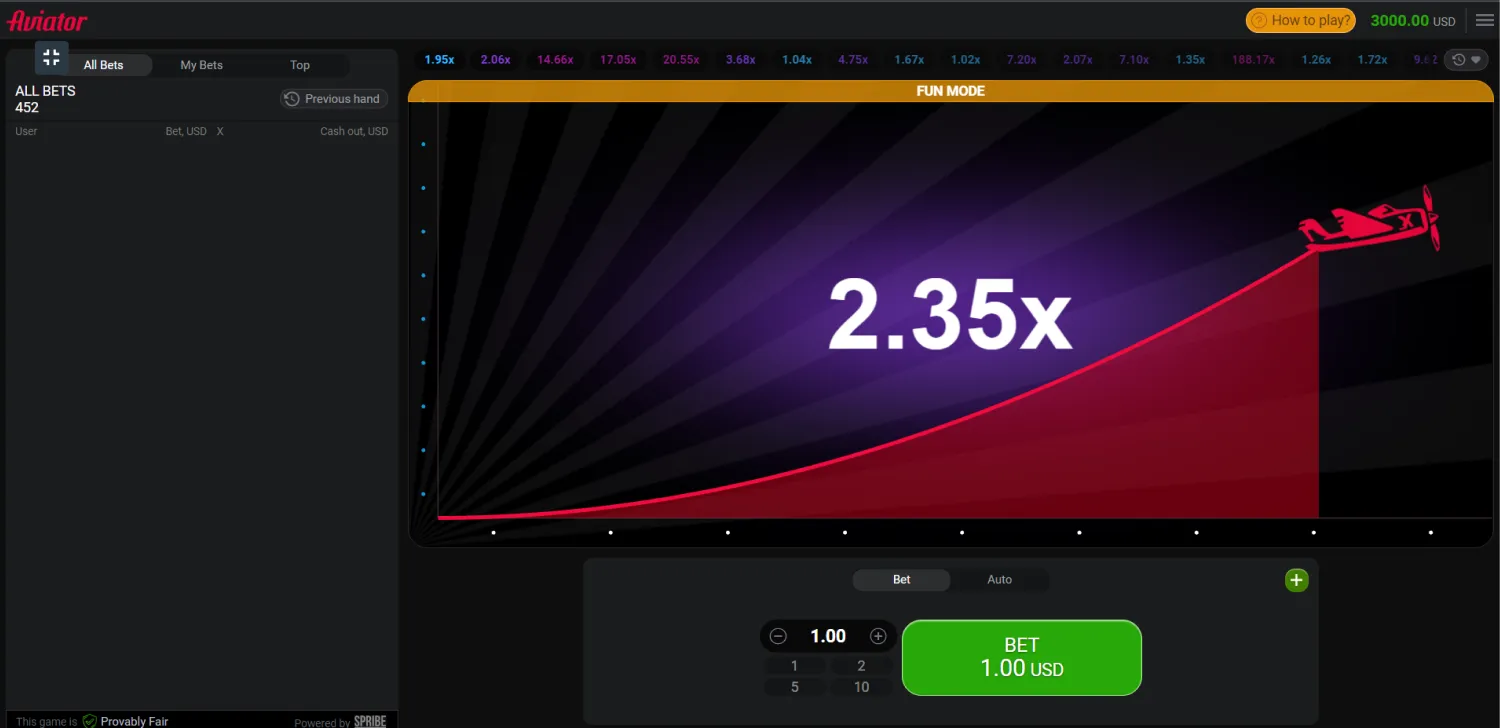Open the How to play? guide
The height and width of the screenshot is (728, 1500).
pos(1301,20)
